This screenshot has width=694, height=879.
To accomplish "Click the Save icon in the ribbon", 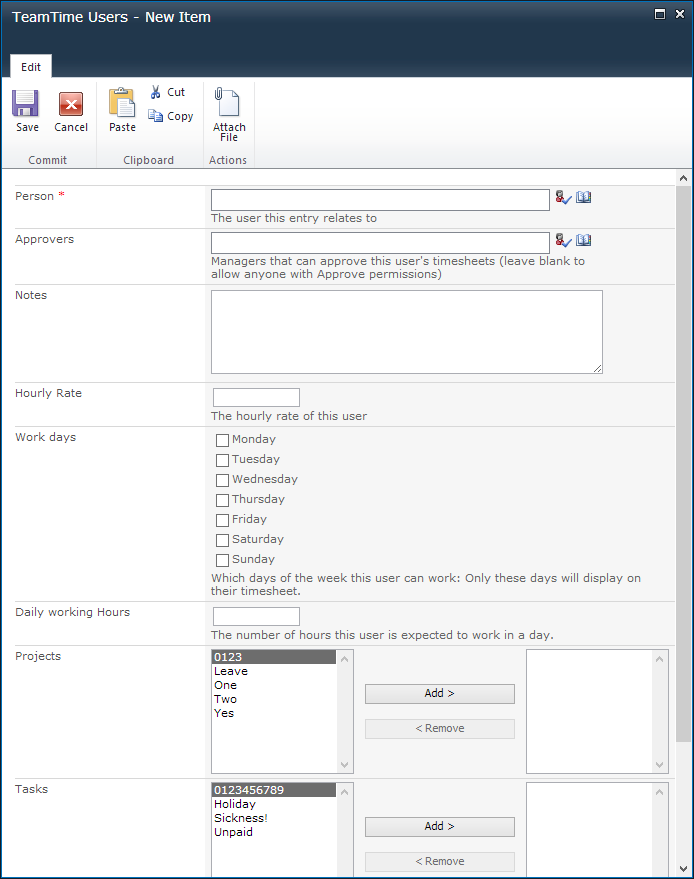I will tap(26, 104).
